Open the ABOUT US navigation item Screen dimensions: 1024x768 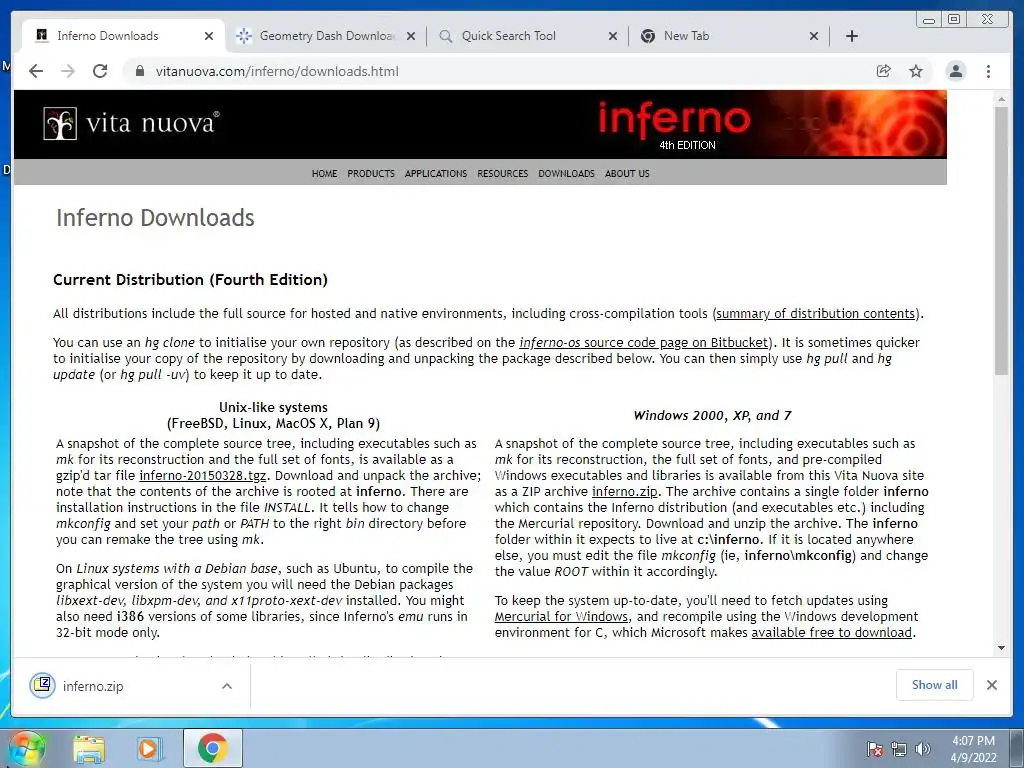point(627,174)
